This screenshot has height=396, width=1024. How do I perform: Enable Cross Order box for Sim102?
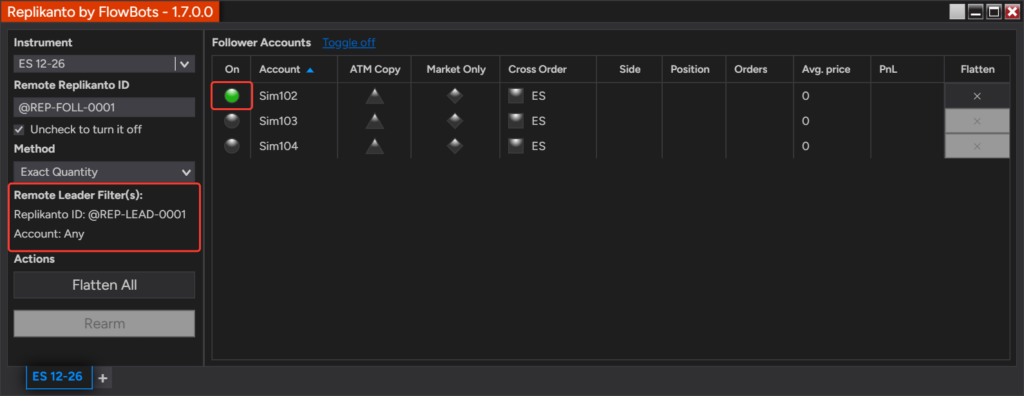[x=516, y=96]
